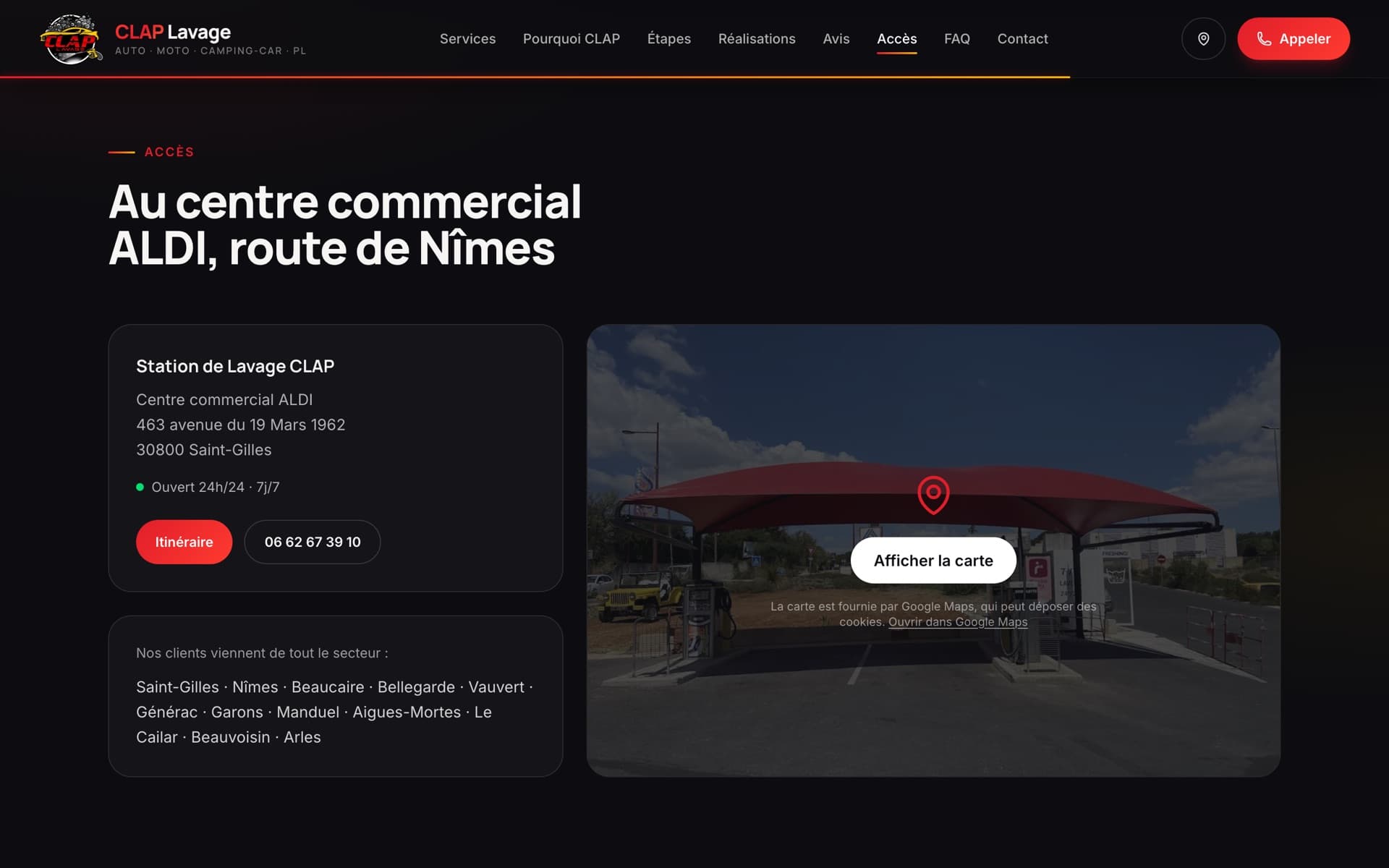Call 06 62 67 39 10 button
The image size is (1389, 868).
(x=313, y=542)
